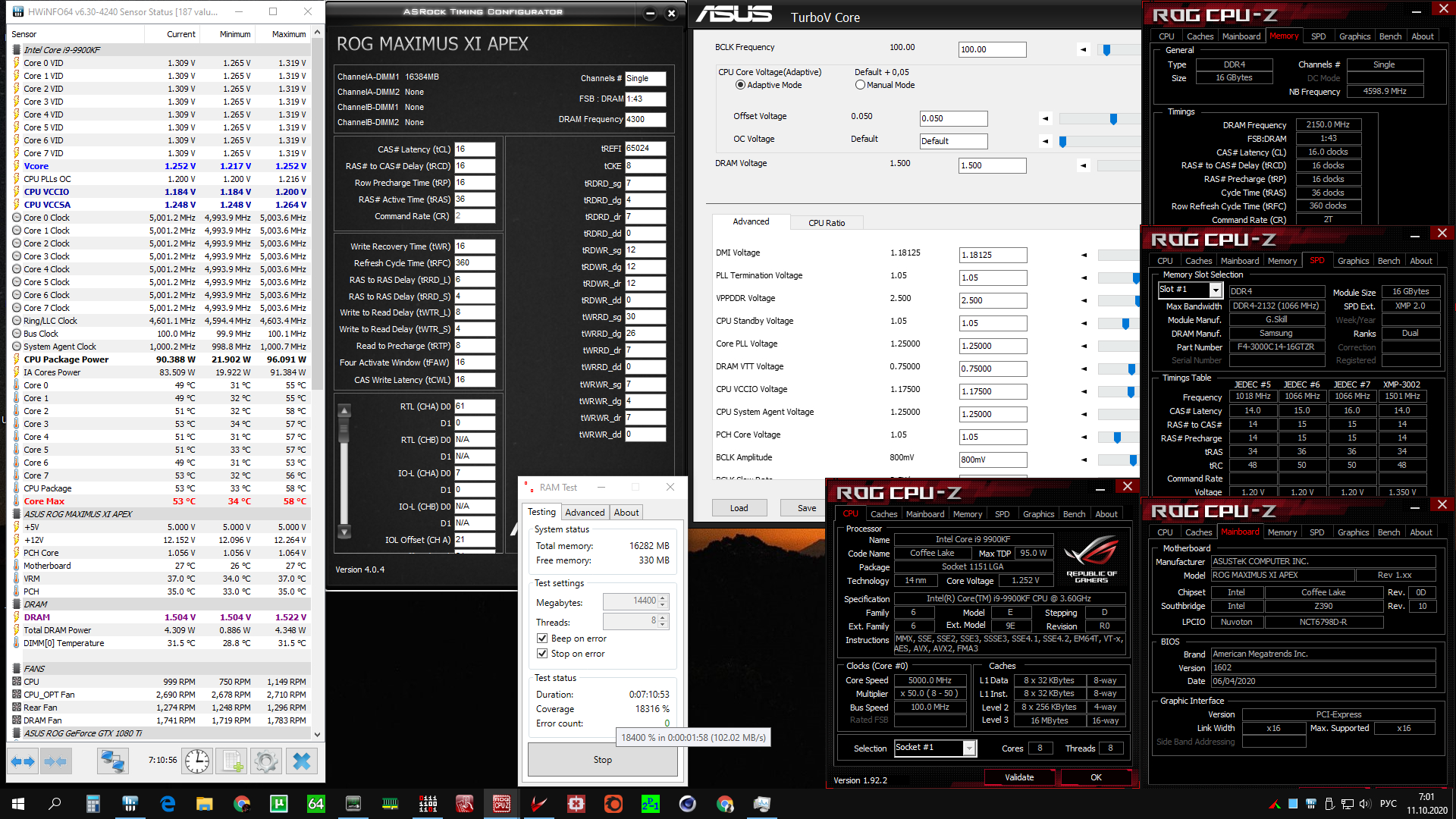Click HWiNFO expand columns arrows icon
Image resolution: width=1456 pixels, height=819 pixels.
point(23,761)
